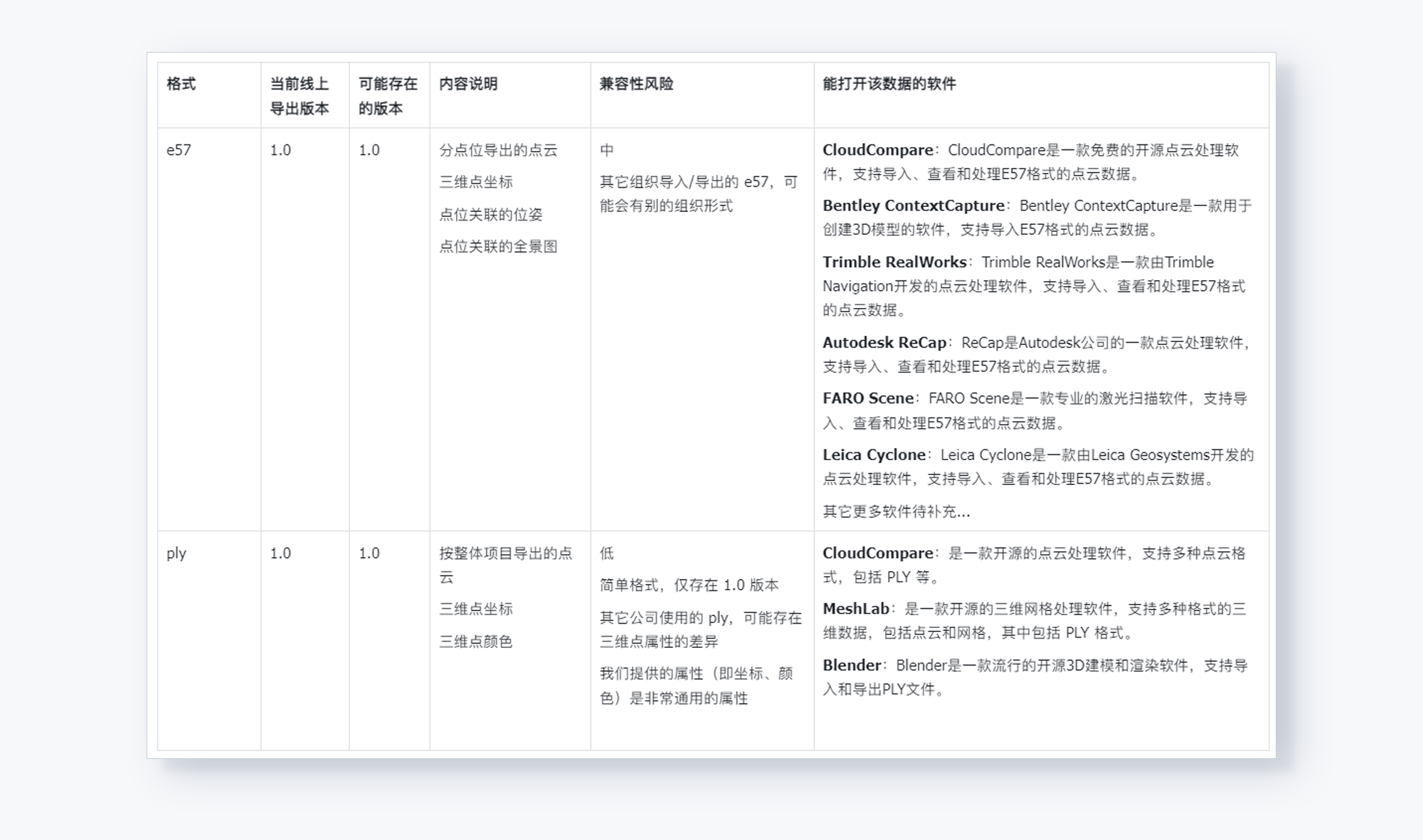Click bold 'Blender' entry
This screenshot has height=840, width=1423.
(x=852, y=666)
